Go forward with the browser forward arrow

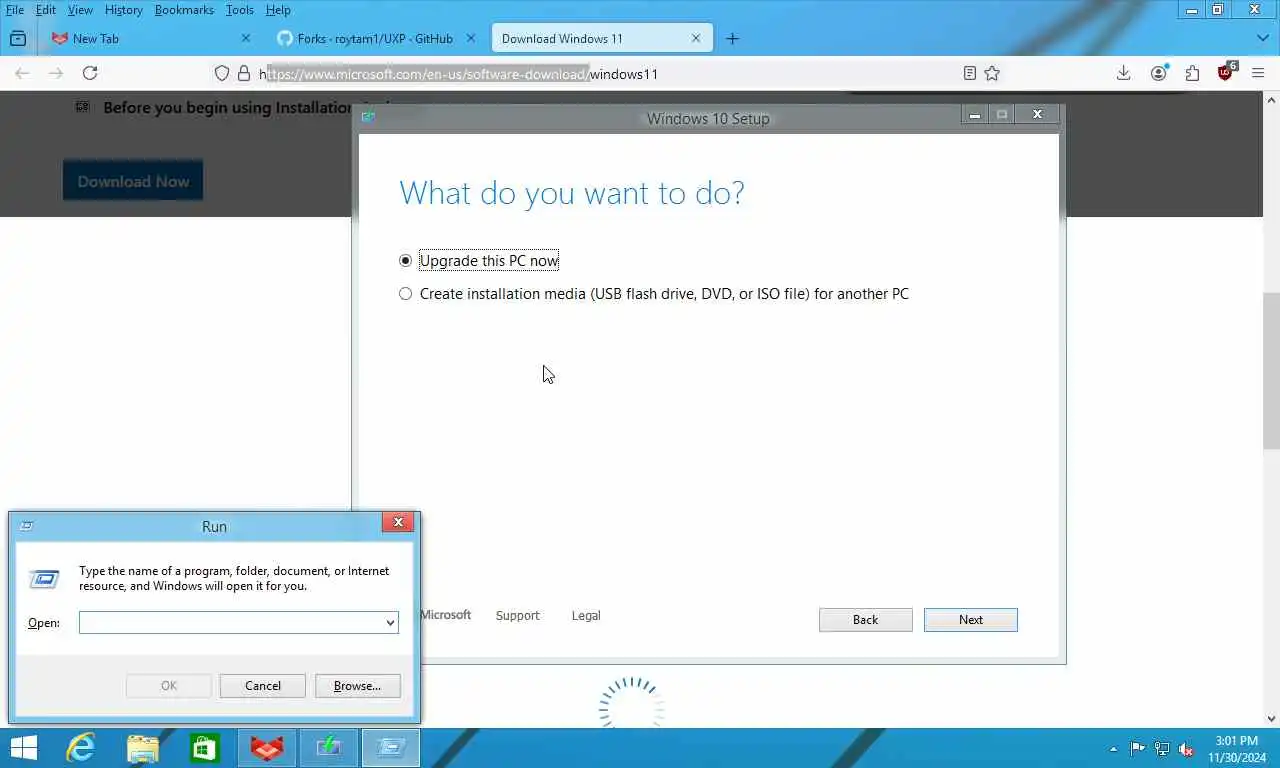pos(56,73)
